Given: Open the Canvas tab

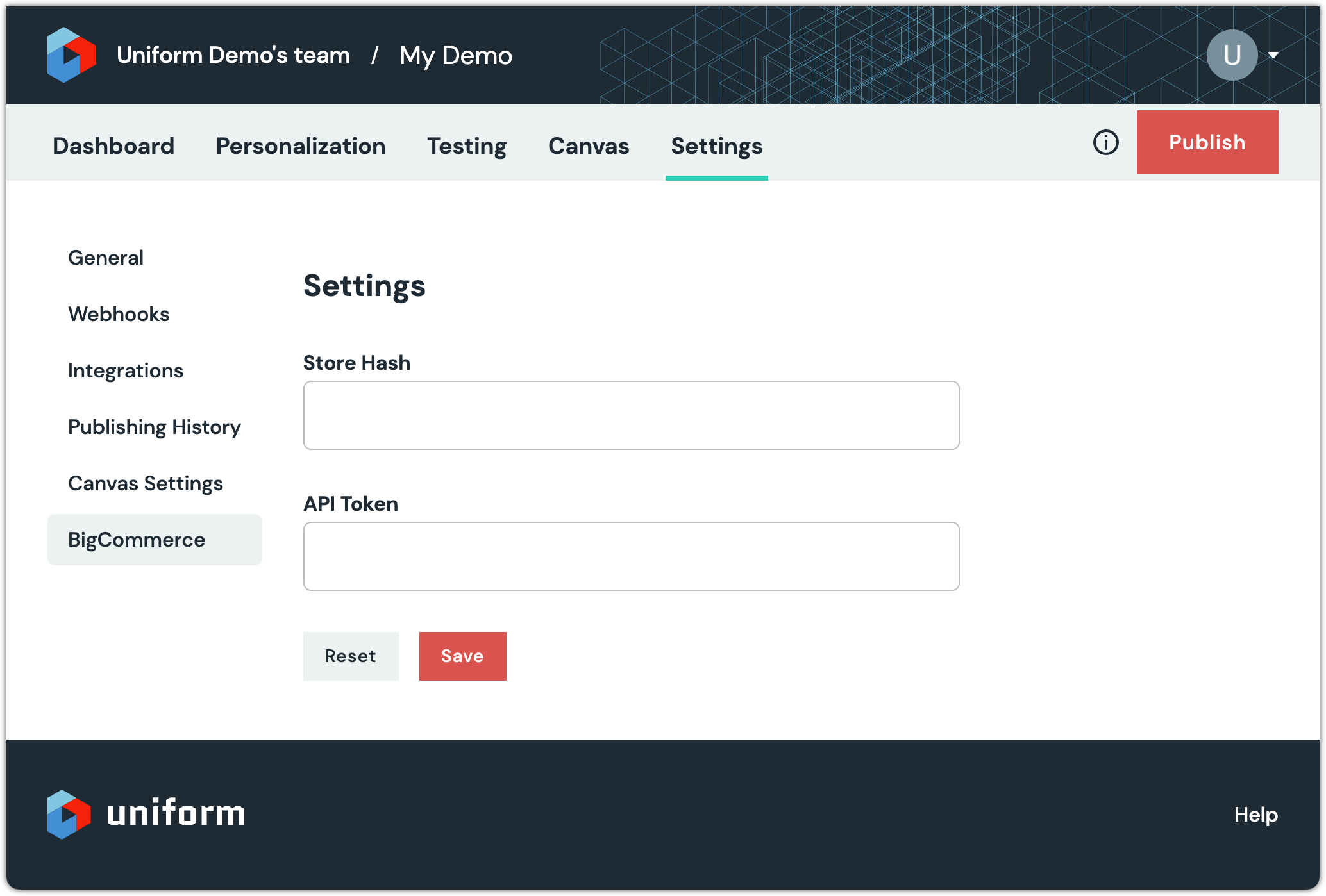Looking at the screenshot, I should coord(589,146).
